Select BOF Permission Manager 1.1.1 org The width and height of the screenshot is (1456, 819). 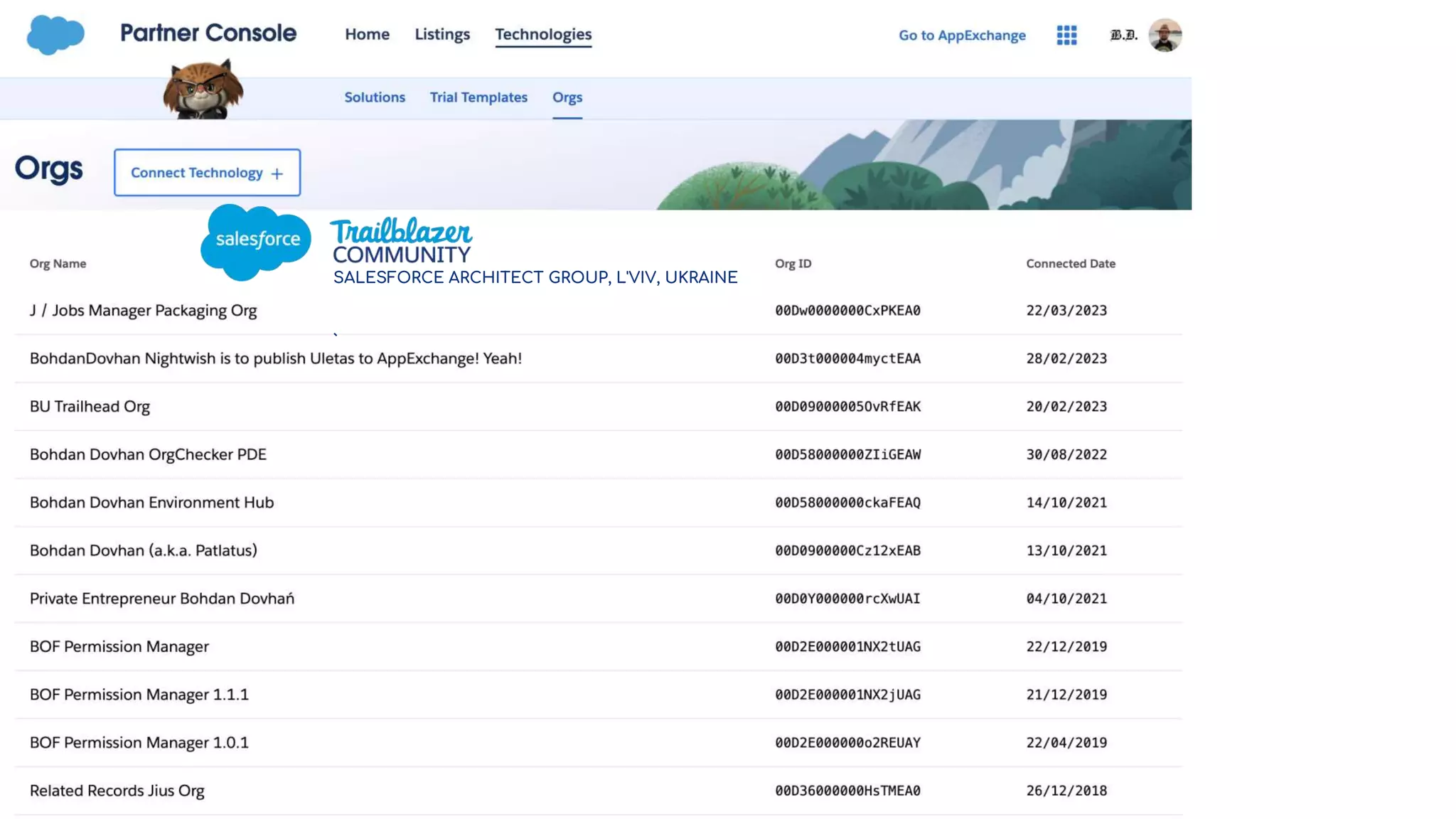[x=598, y=695]
